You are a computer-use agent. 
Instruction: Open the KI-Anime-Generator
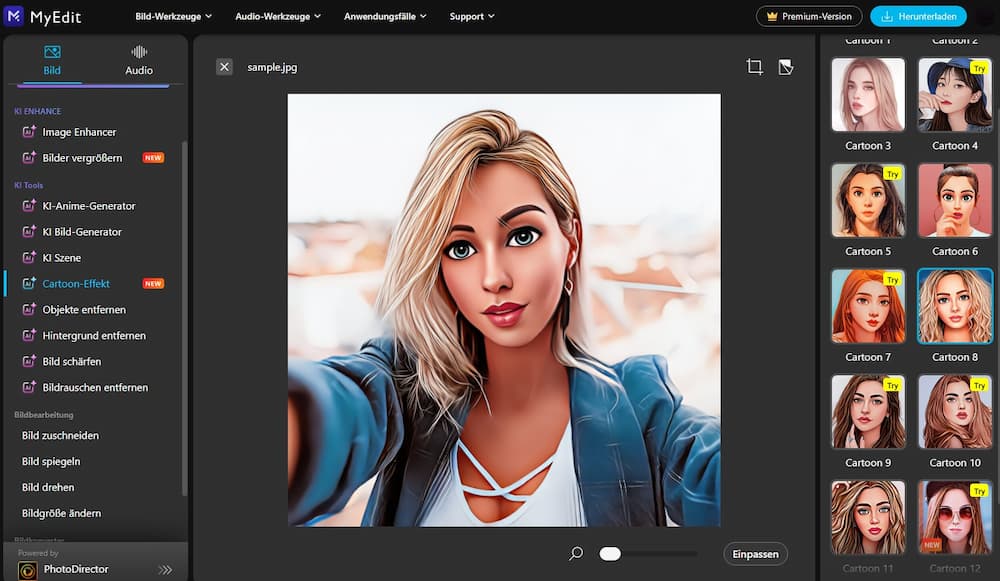tap(89, 206)
